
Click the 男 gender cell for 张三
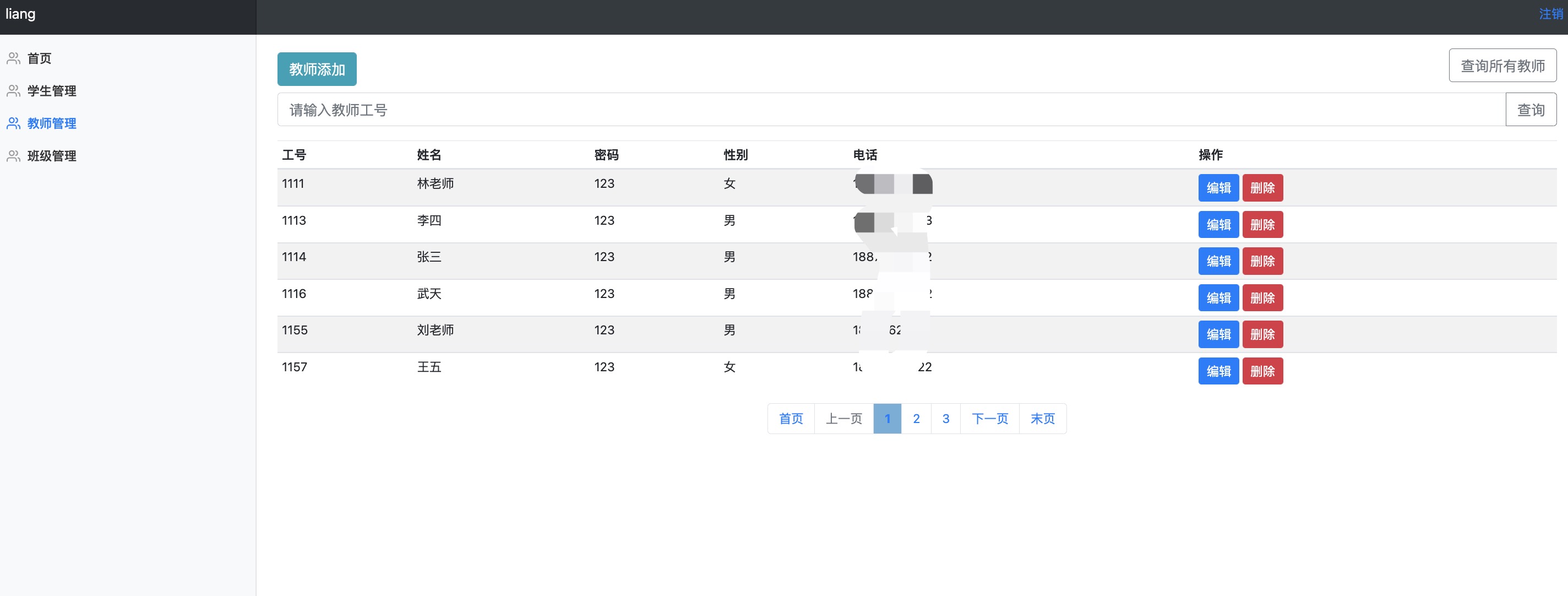point(729,257)
